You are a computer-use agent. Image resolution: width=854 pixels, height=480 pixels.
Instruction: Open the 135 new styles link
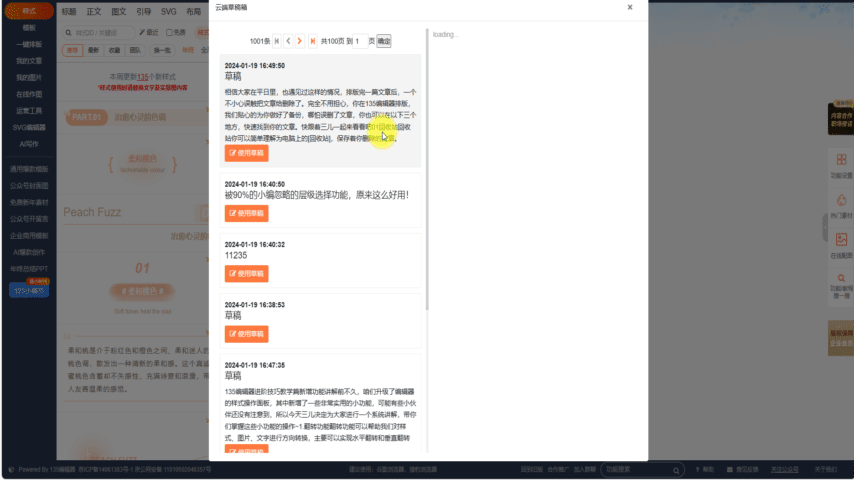point(143,77)
